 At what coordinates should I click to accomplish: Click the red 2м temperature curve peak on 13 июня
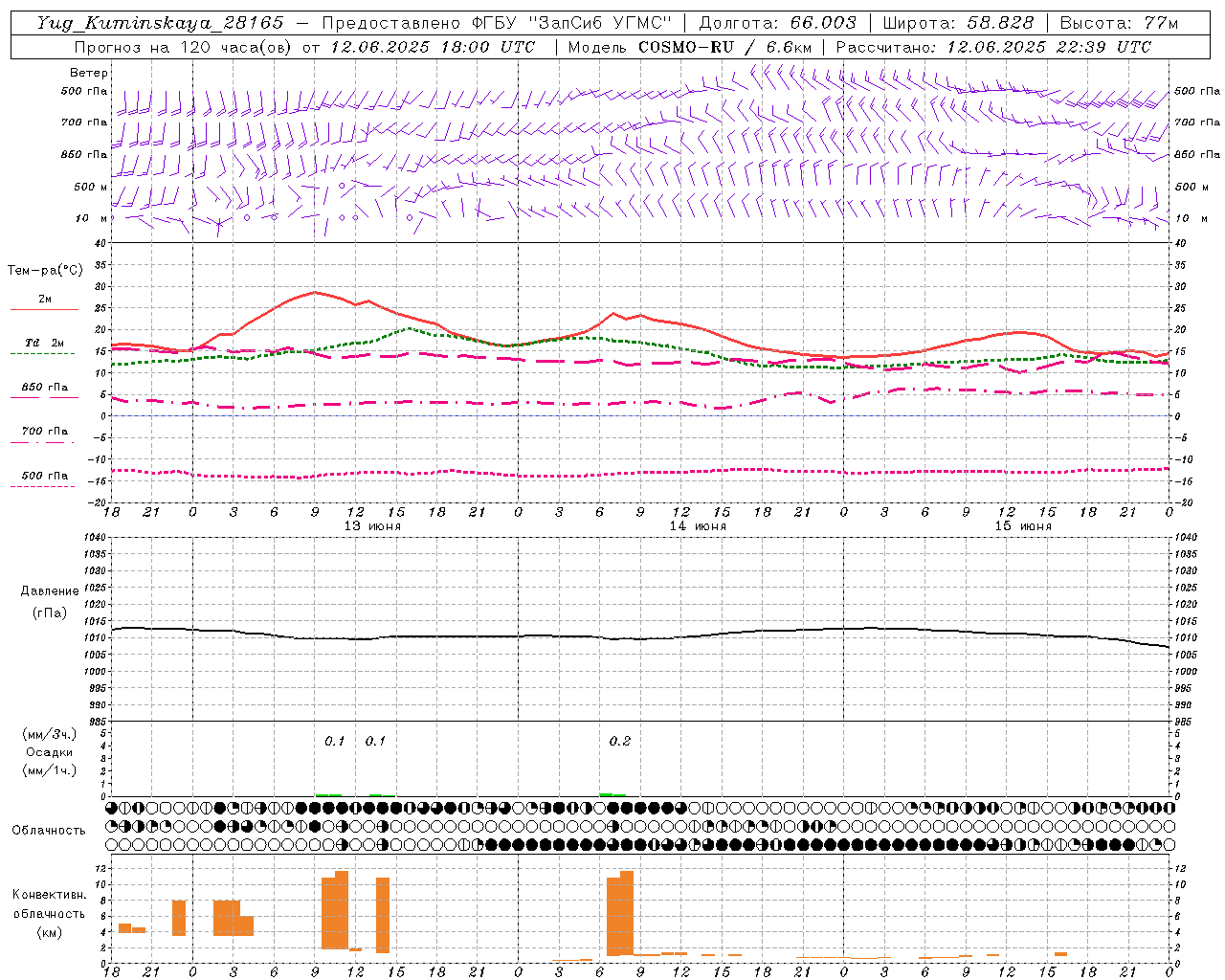pyautogui.click(x=315, y=292)
